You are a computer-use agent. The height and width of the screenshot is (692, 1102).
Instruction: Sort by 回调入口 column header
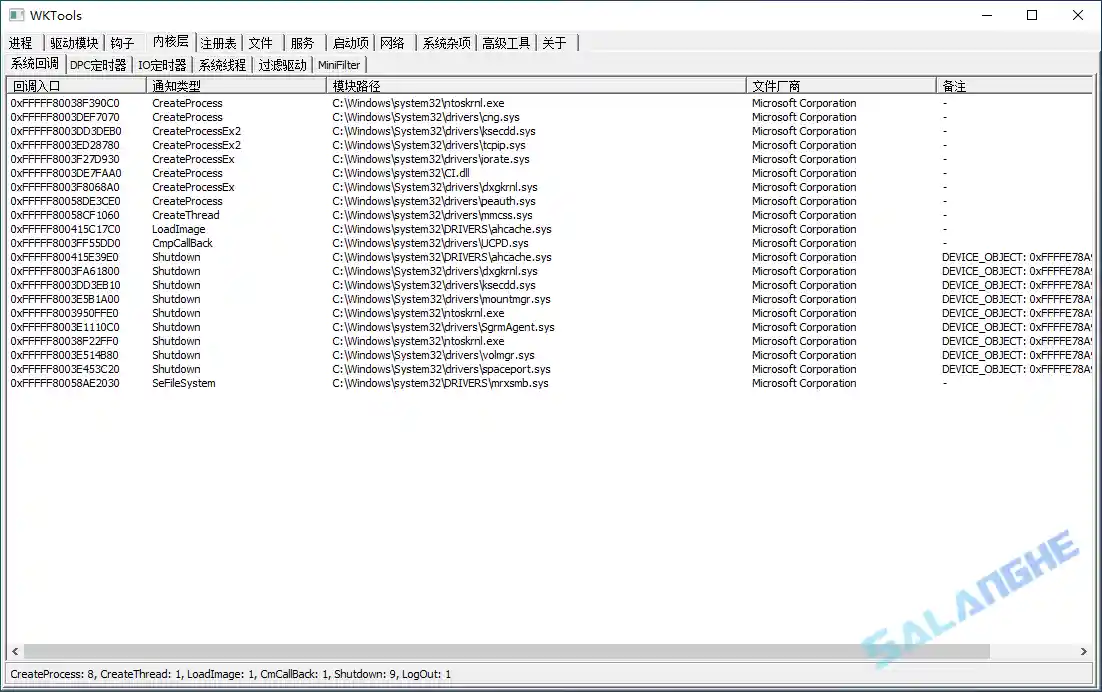(x=75, y=86)
